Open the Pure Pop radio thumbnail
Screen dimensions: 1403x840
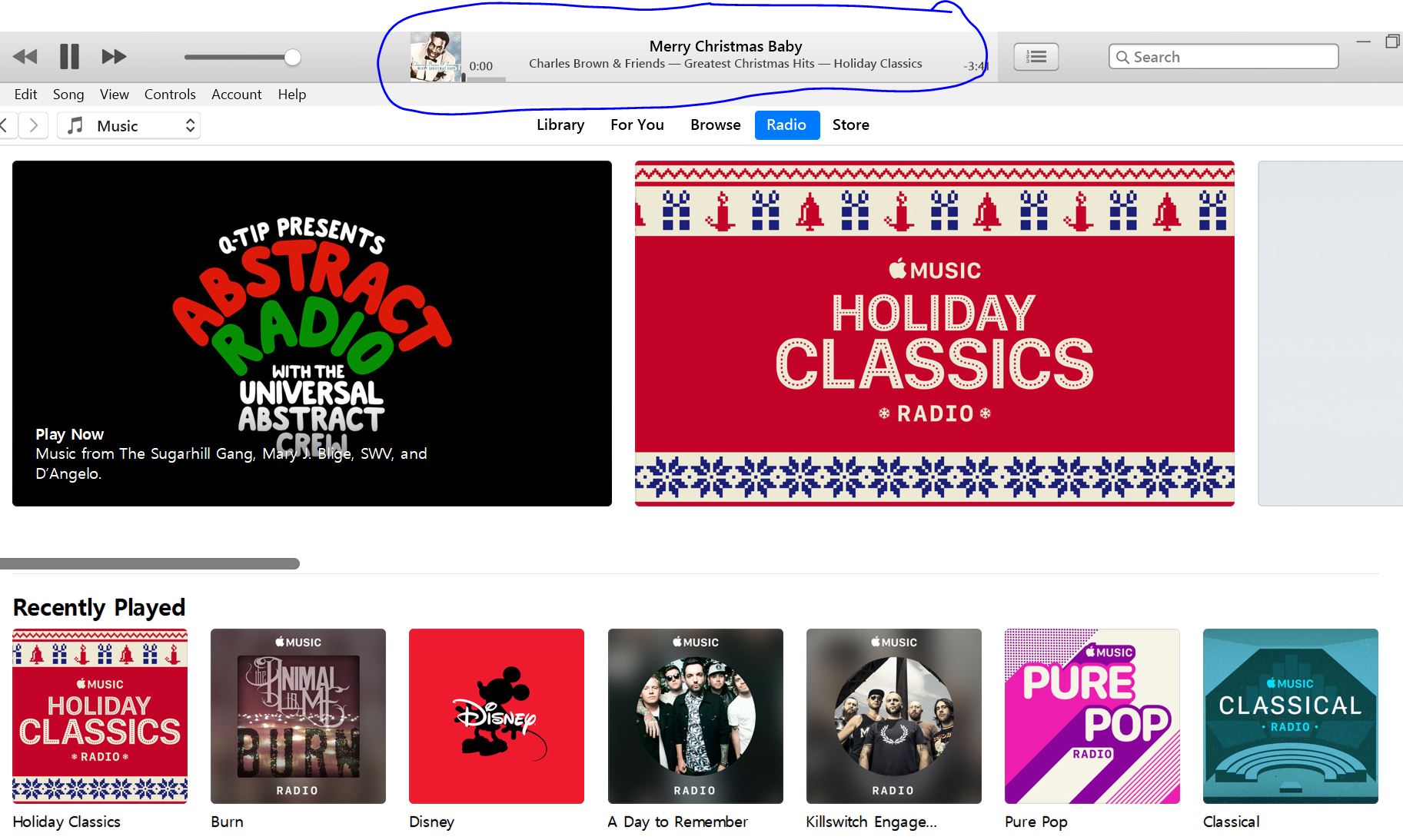(x=1092, y=716)
